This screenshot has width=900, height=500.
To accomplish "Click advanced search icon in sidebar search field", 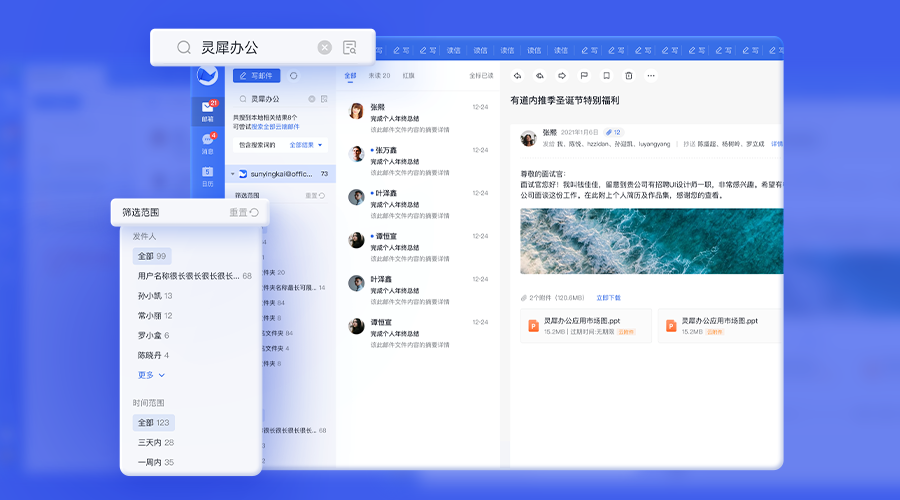I will click(x=324, y=99).
